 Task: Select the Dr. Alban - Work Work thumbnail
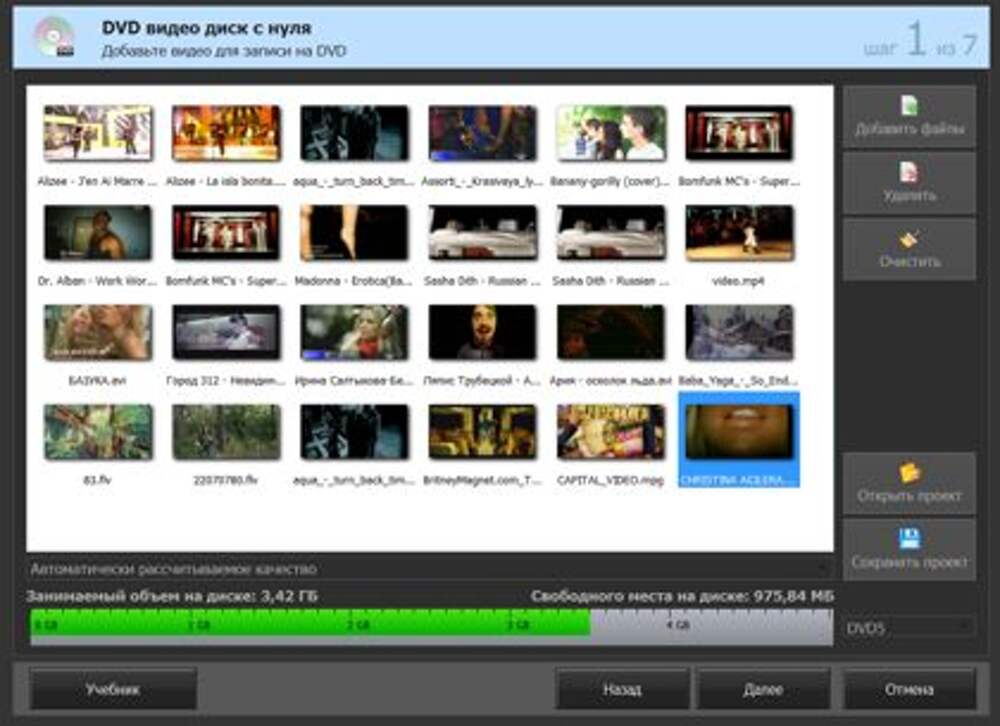98,232
